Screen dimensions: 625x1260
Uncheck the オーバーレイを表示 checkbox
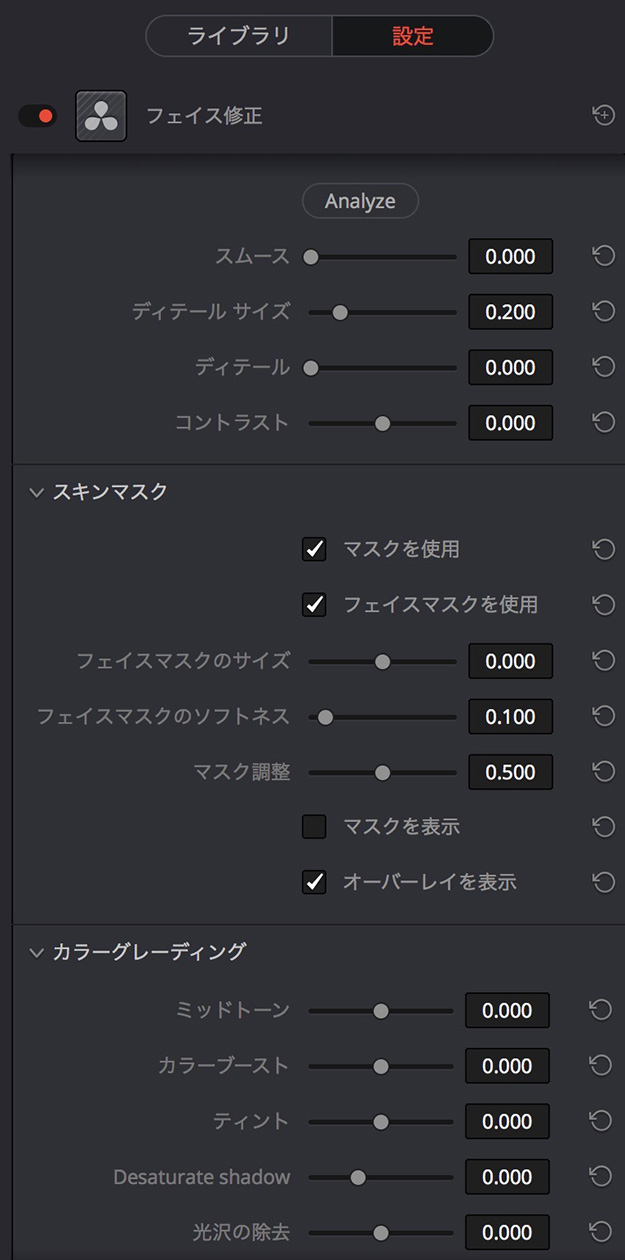point(314,883)
